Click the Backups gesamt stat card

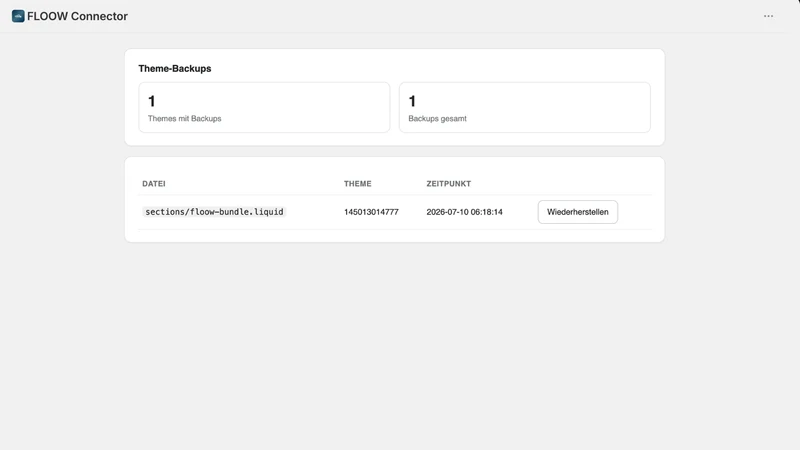click(524, 108)
